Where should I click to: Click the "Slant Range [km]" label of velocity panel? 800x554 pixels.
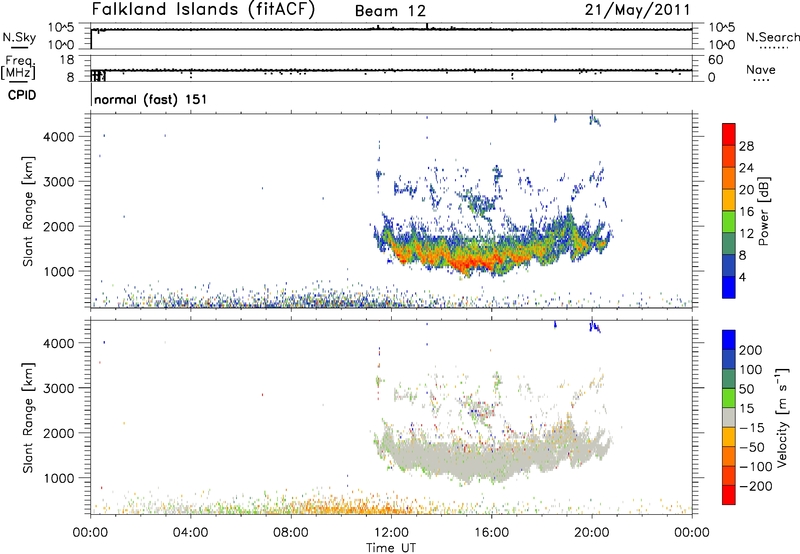(x=28, y=418)
